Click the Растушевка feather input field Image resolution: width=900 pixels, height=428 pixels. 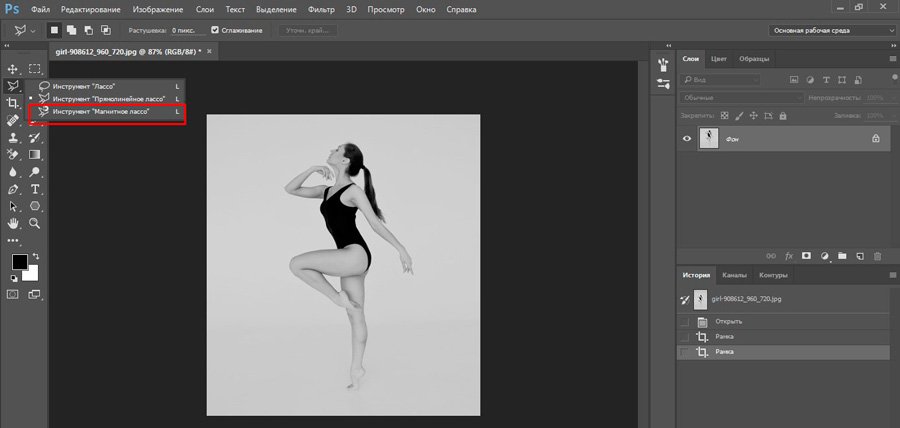click(185, 31)
